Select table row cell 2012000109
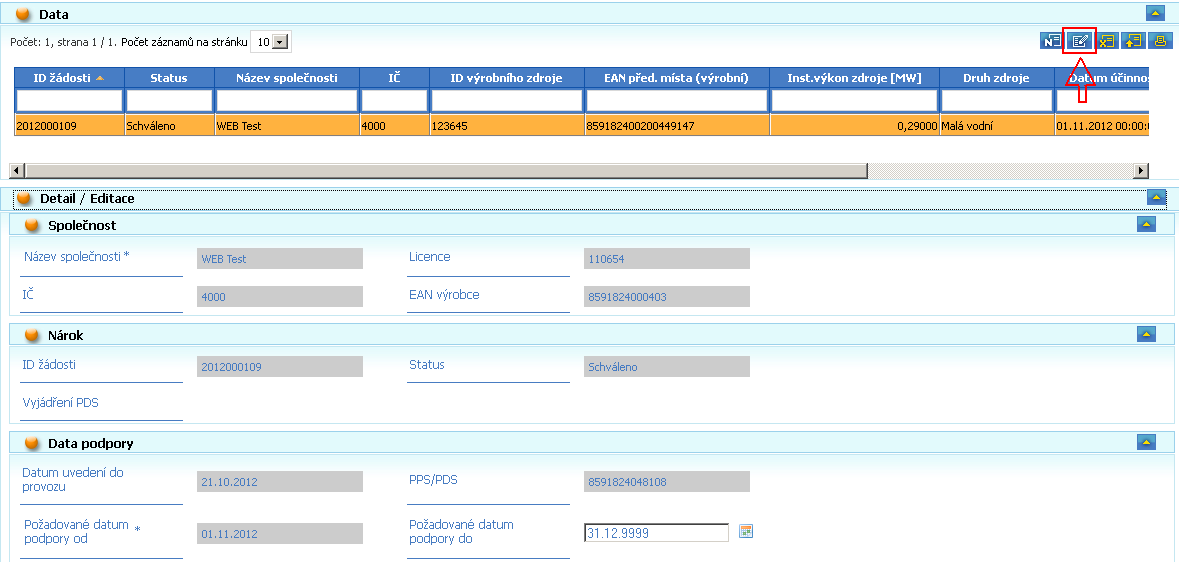1179x562 pixels. pos(69,126)
